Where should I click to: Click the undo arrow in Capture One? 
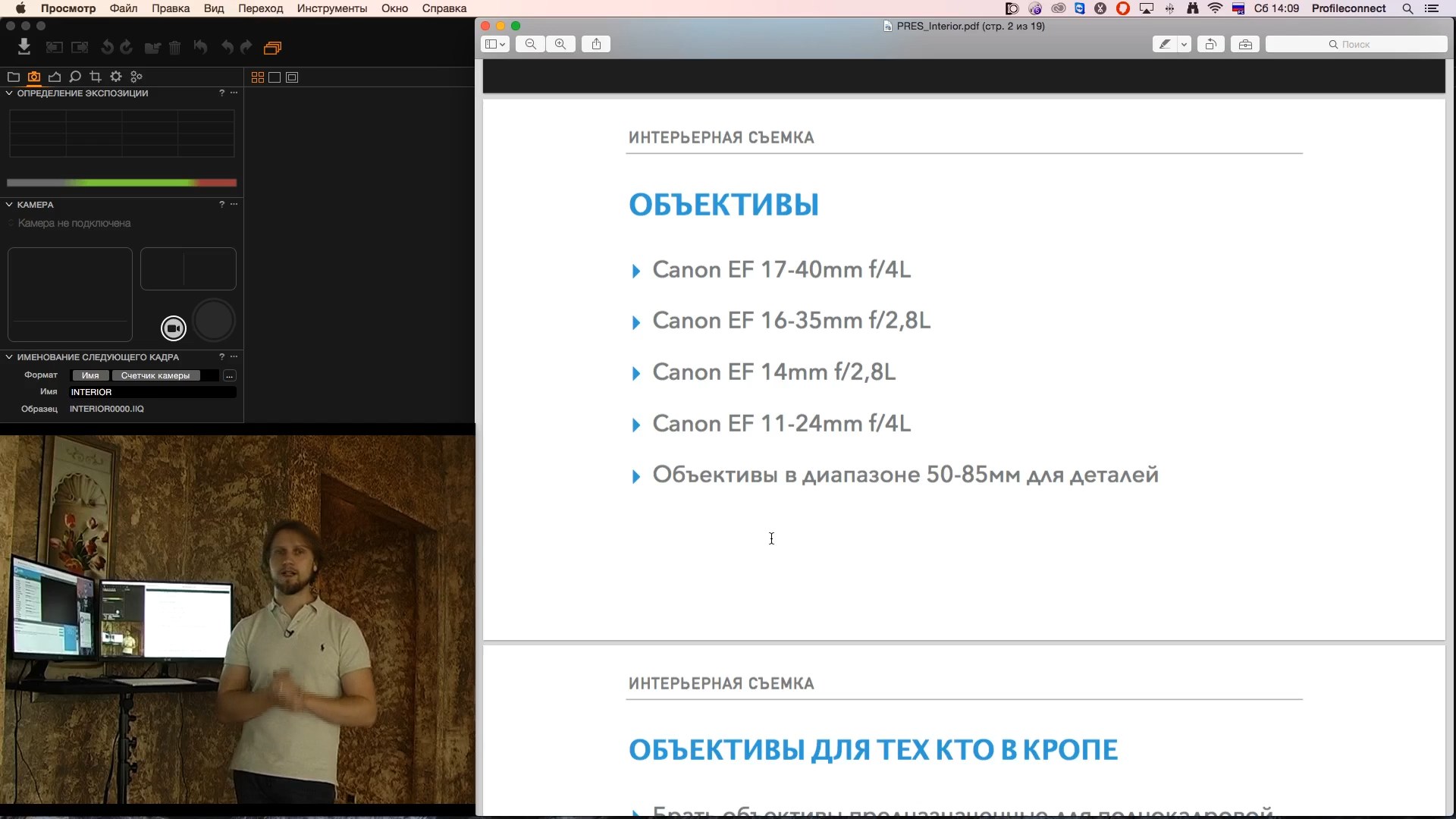tap(227, 48)
